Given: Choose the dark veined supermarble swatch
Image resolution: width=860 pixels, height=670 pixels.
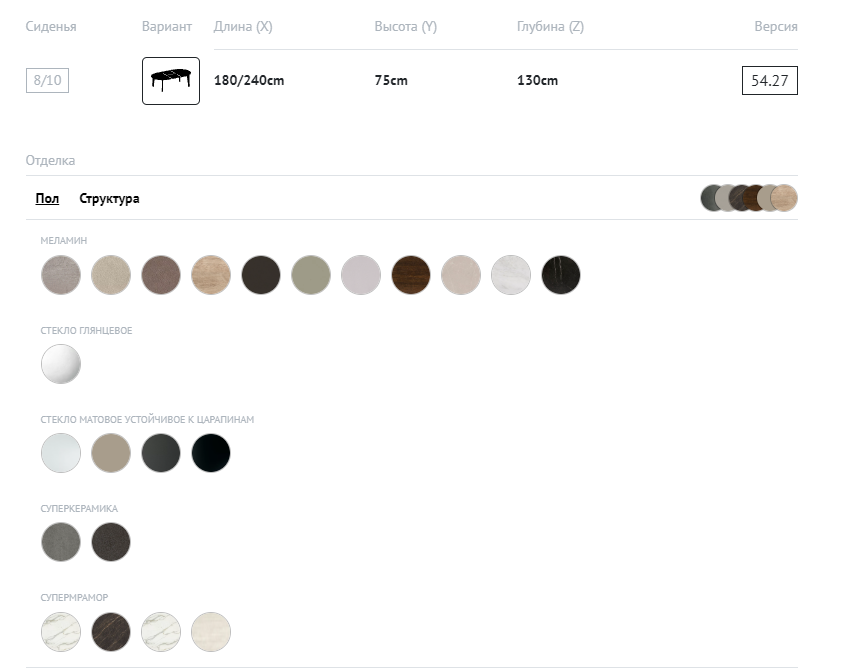Looking at the screenshot, I should tap(111, 631).
